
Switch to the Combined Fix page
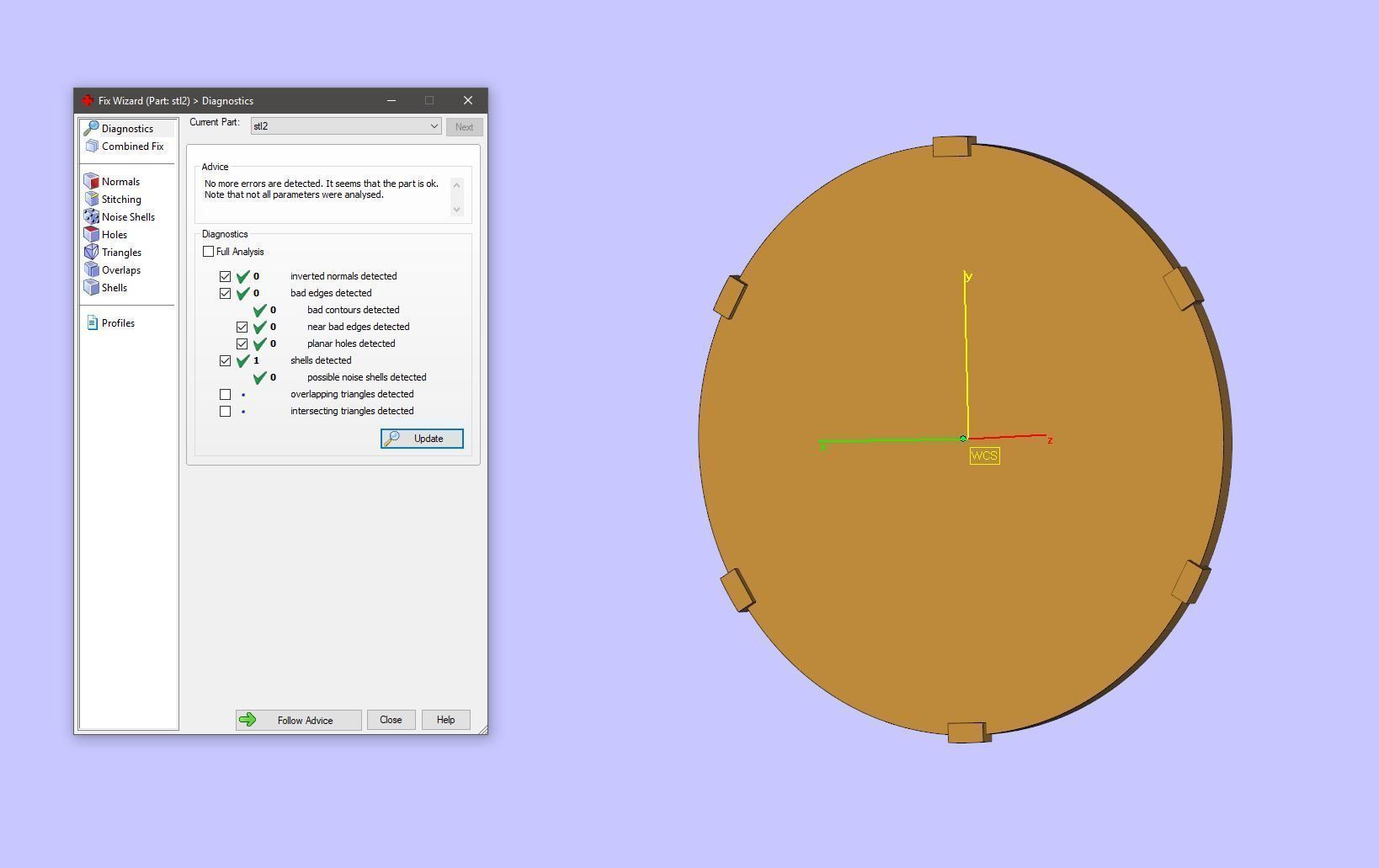tap(128, 146)
